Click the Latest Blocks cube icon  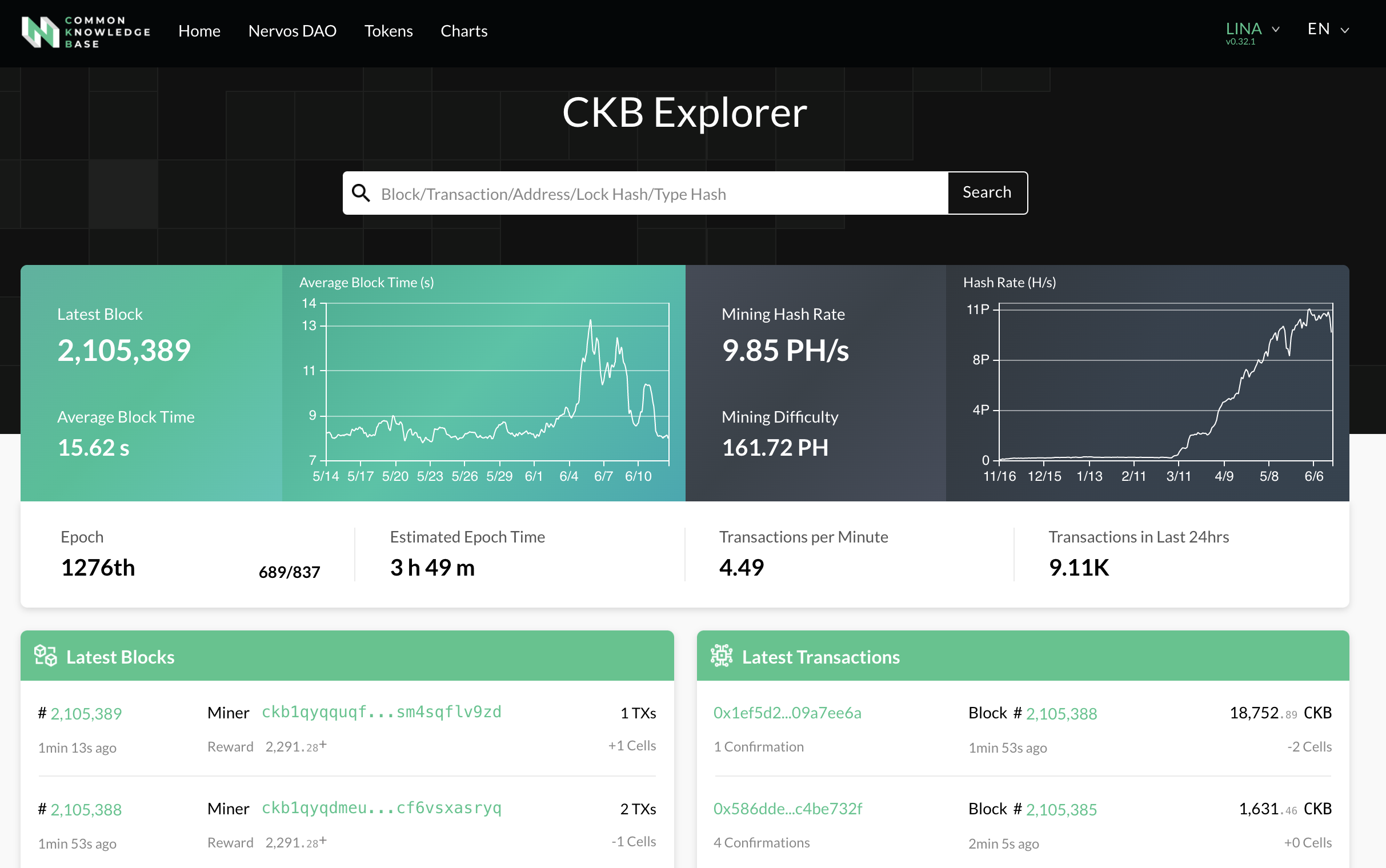coord(45,656)
